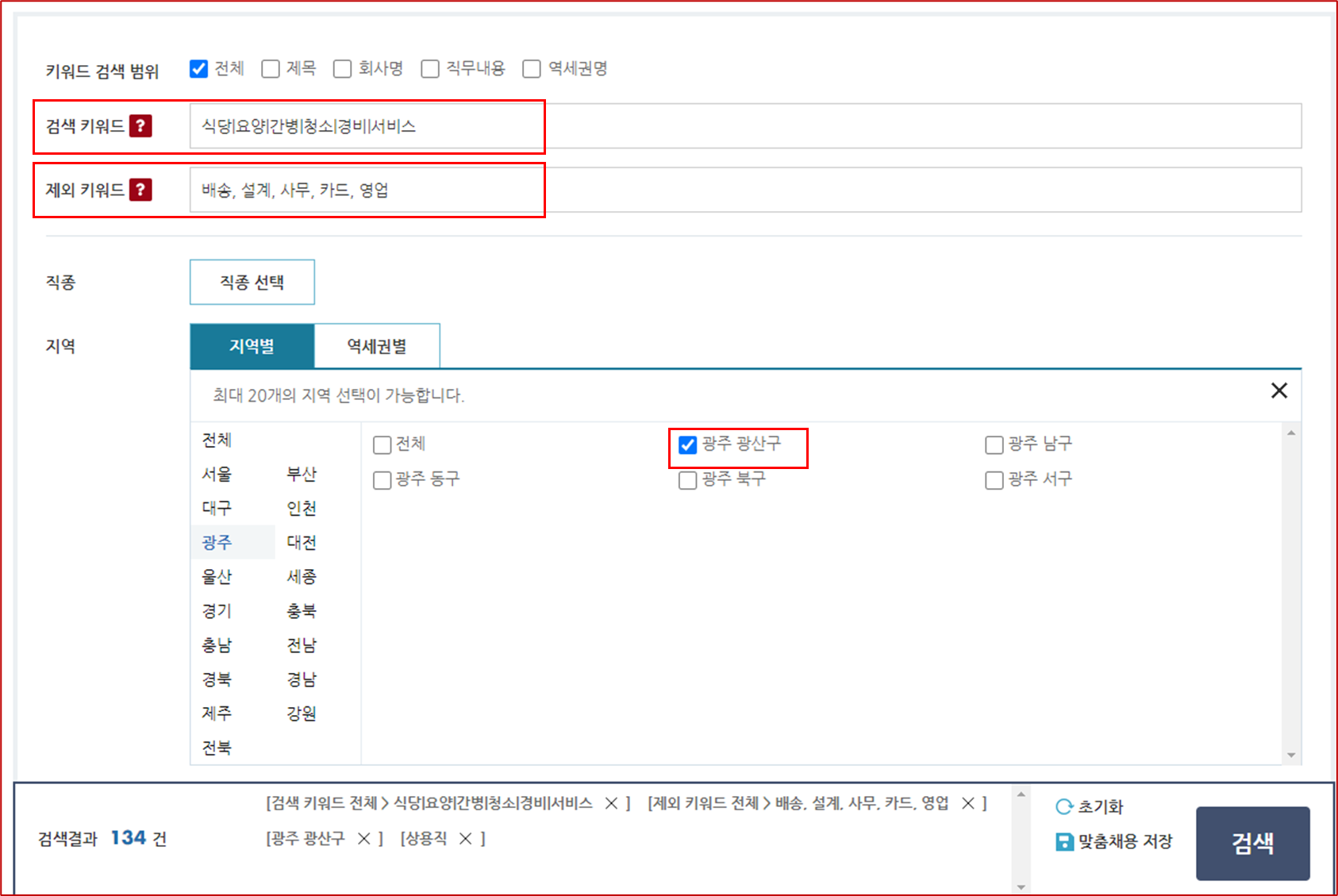Click filter summary scrollbar down arrow
The height and width of the screenshot is (896, 1338).
click(x=1021, y=887)
